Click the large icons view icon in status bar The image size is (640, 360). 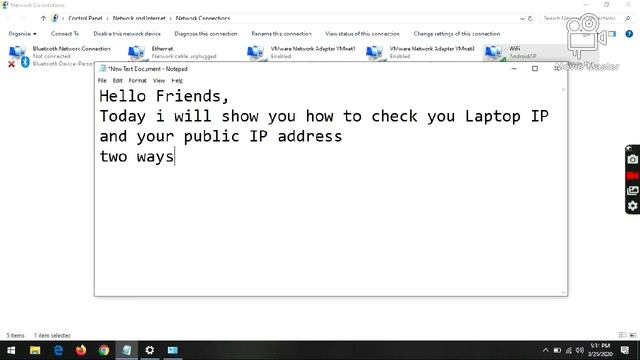click(x=632, y=335)
